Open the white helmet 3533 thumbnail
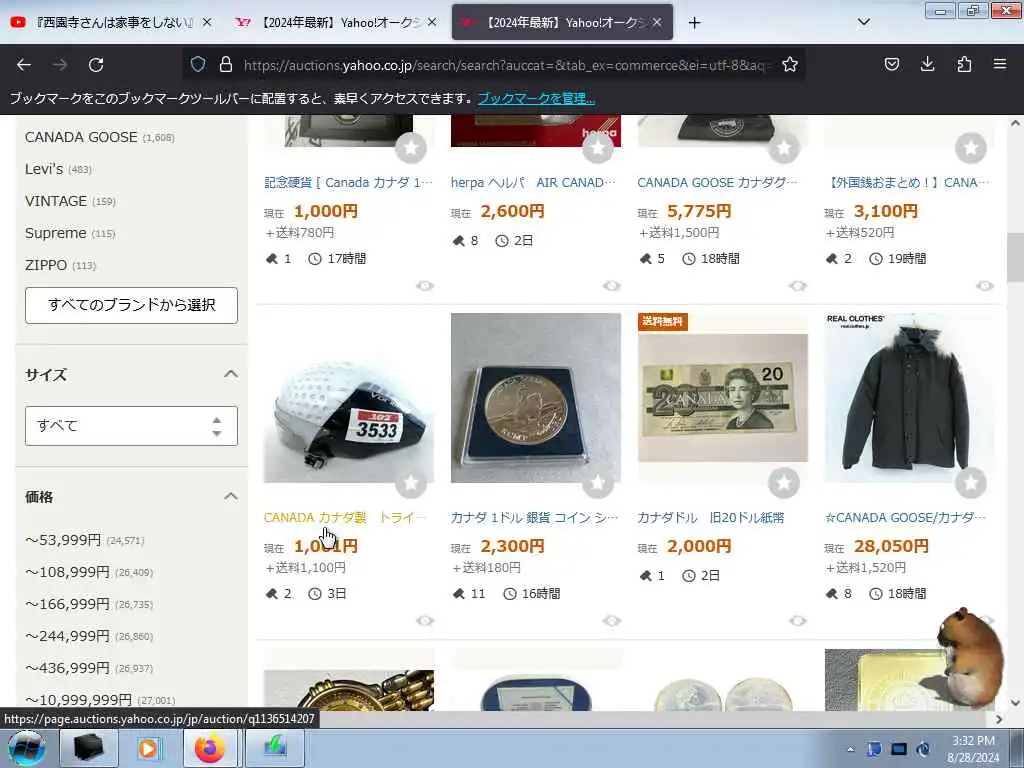1024x768 pixels. pos(349,398)
